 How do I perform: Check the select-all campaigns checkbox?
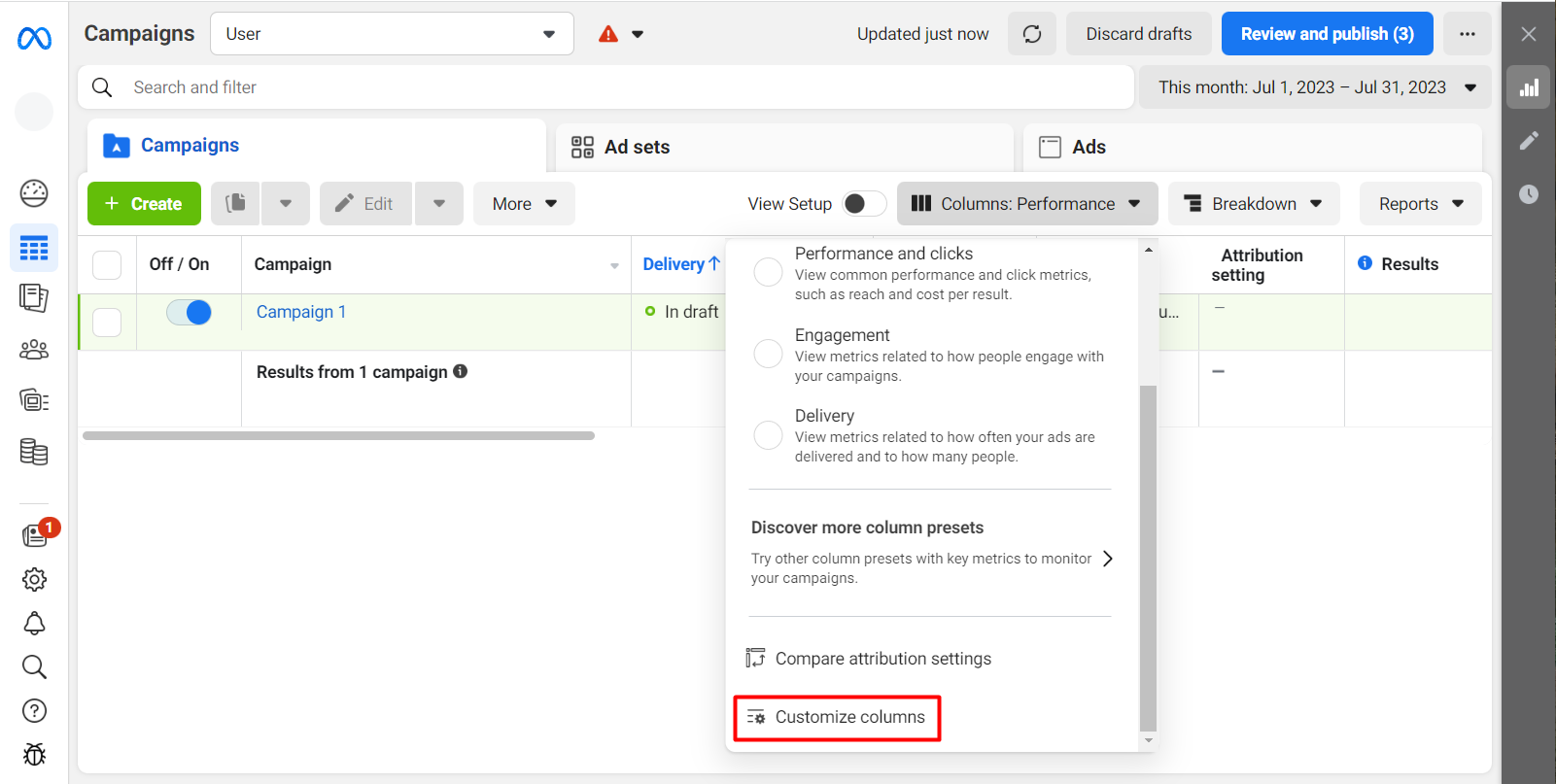pyautogui.click(x=107, y=264)
